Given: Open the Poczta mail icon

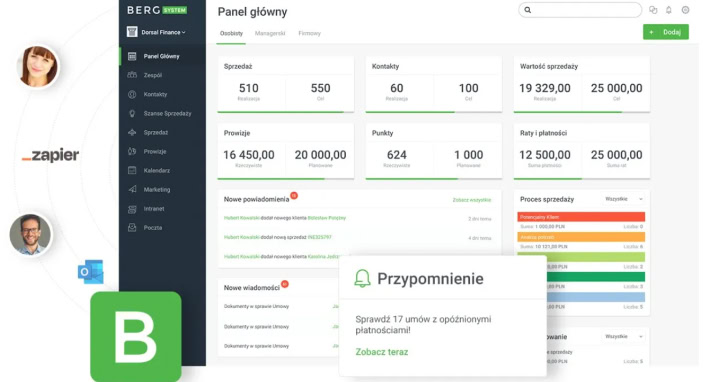Looking at the screenshot, I should pos(132,228).
